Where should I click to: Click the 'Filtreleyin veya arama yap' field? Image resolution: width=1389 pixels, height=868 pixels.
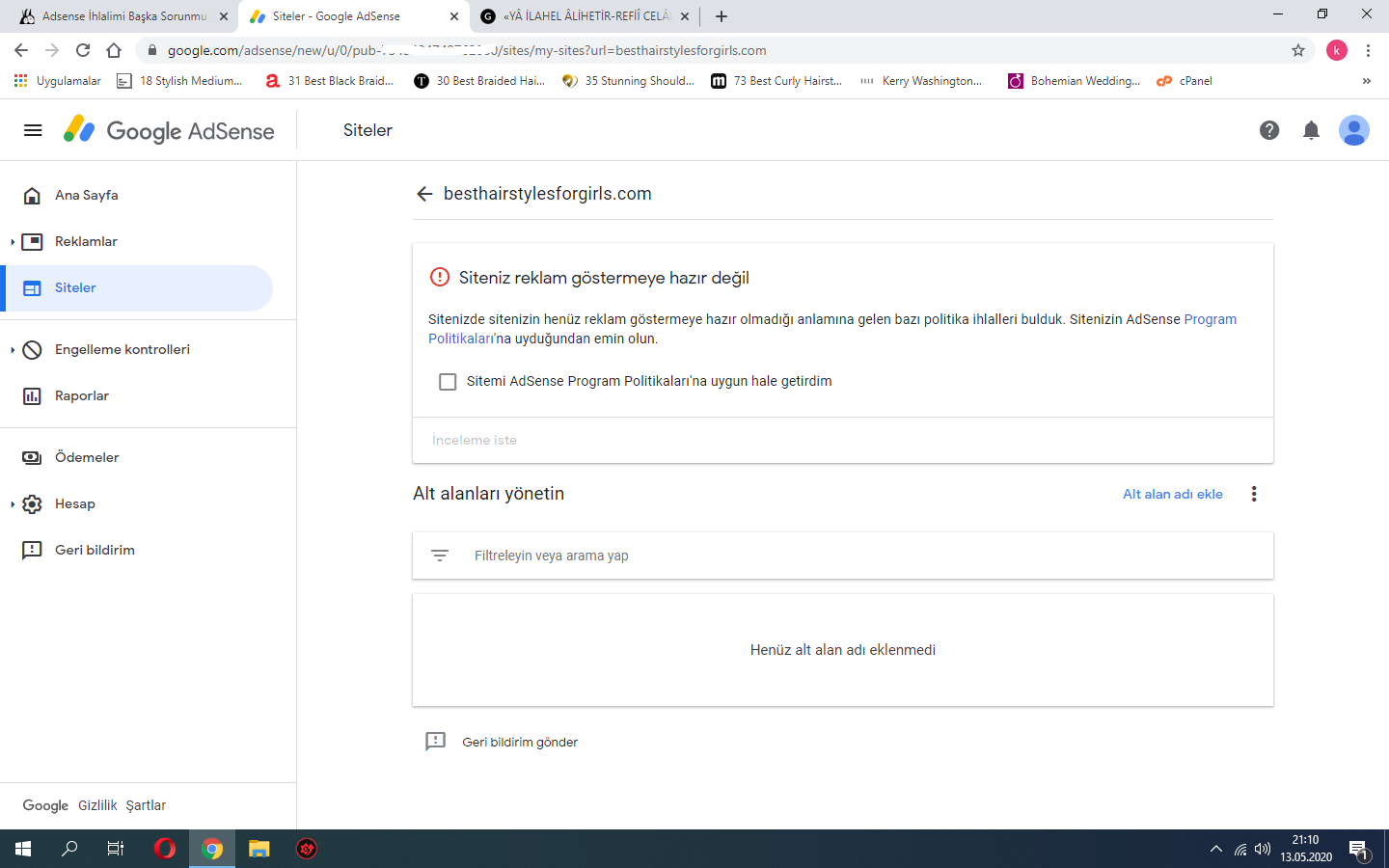tap(843, 556)
